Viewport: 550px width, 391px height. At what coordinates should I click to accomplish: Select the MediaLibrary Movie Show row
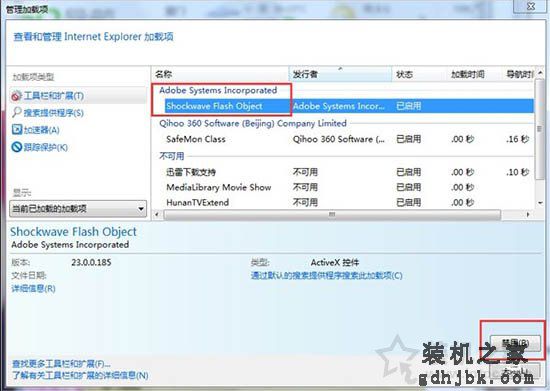pyautogui.click(x=349, y=187)
